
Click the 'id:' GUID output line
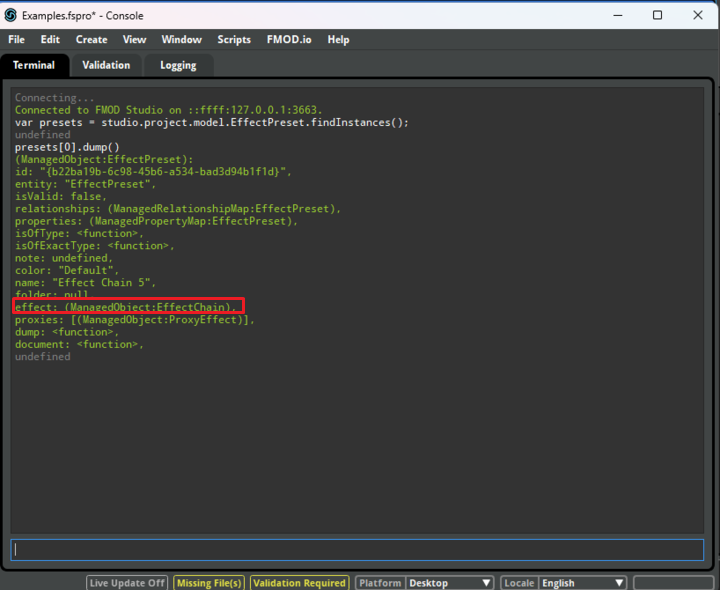153,172
